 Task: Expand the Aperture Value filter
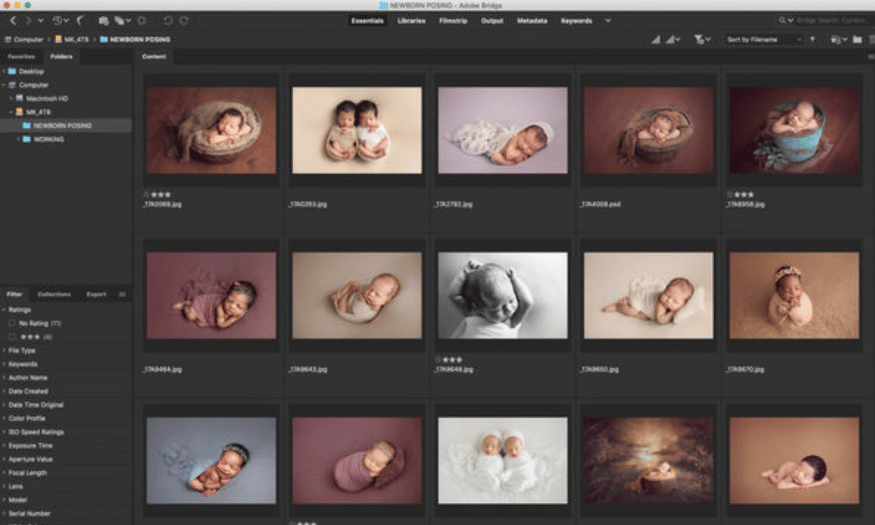pos(4,459)
